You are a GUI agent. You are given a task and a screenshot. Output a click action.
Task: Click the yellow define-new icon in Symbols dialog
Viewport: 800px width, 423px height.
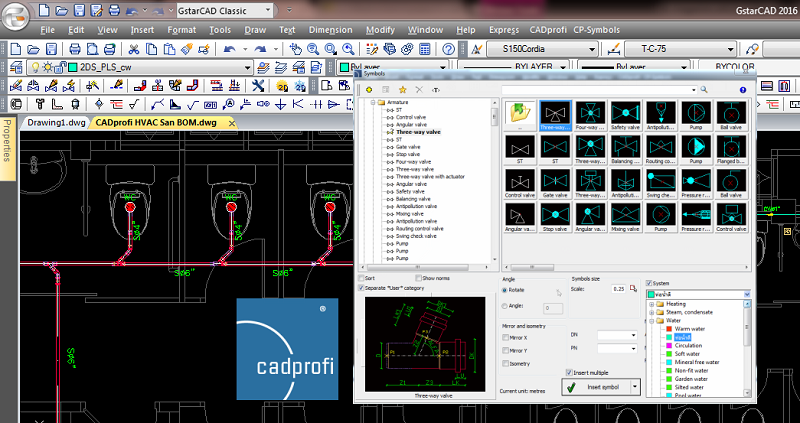tap(369, 90)
